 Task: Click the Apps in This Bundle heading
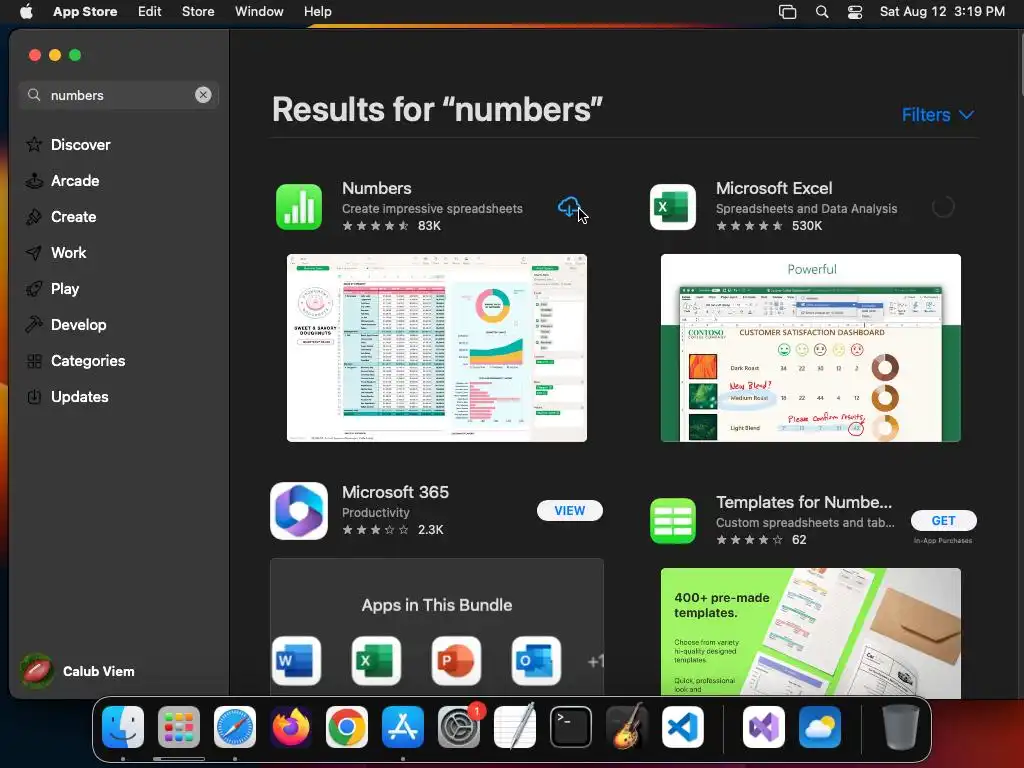pos(437,605)
